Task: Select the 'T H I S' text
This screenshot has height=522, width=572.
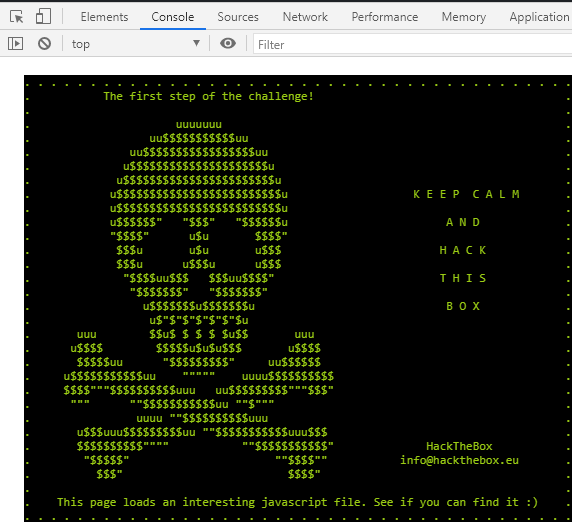Action: click(463, 278)
